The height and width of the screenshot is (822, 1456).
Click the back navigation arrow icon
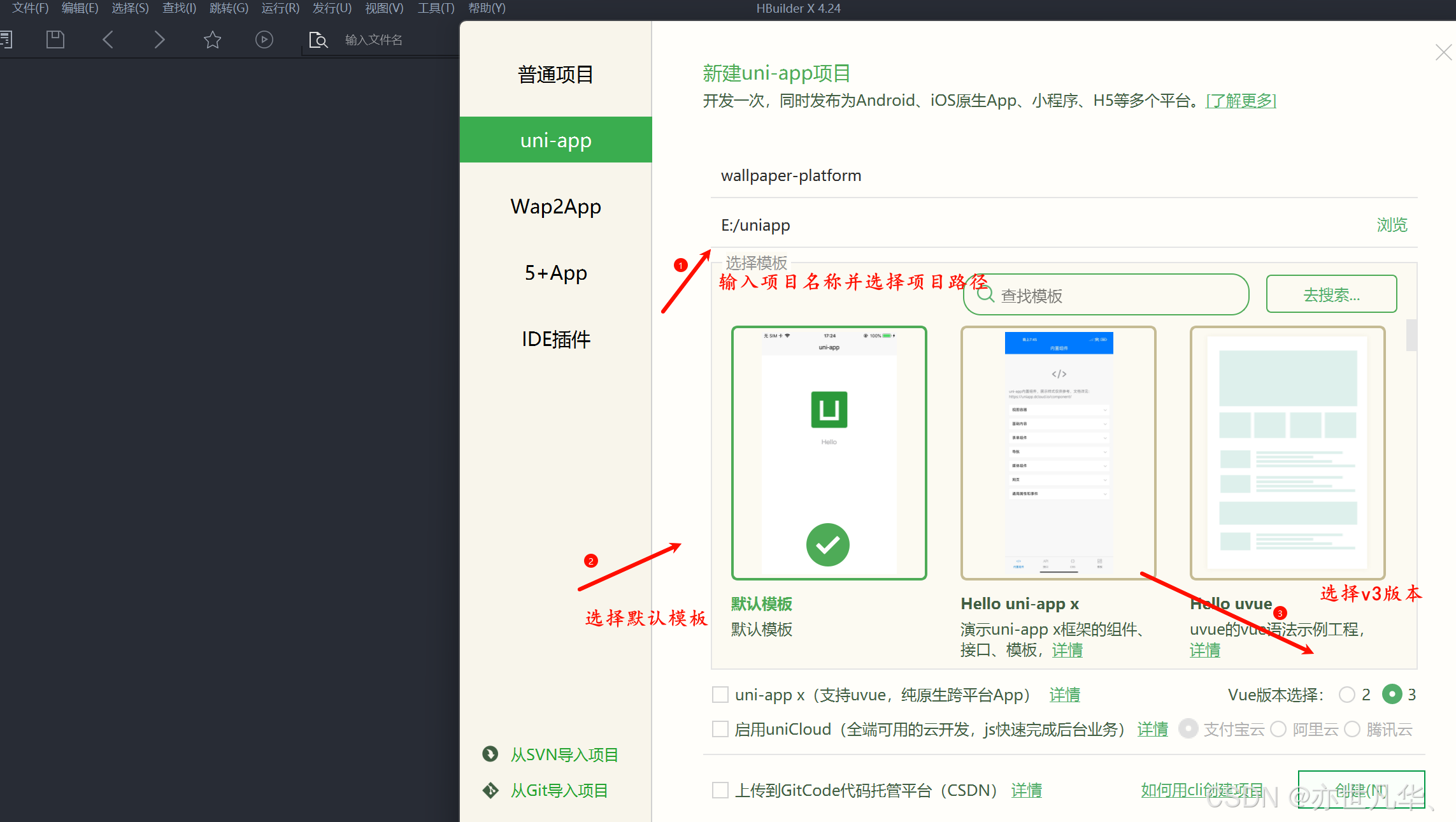click(x=108, y=40)
